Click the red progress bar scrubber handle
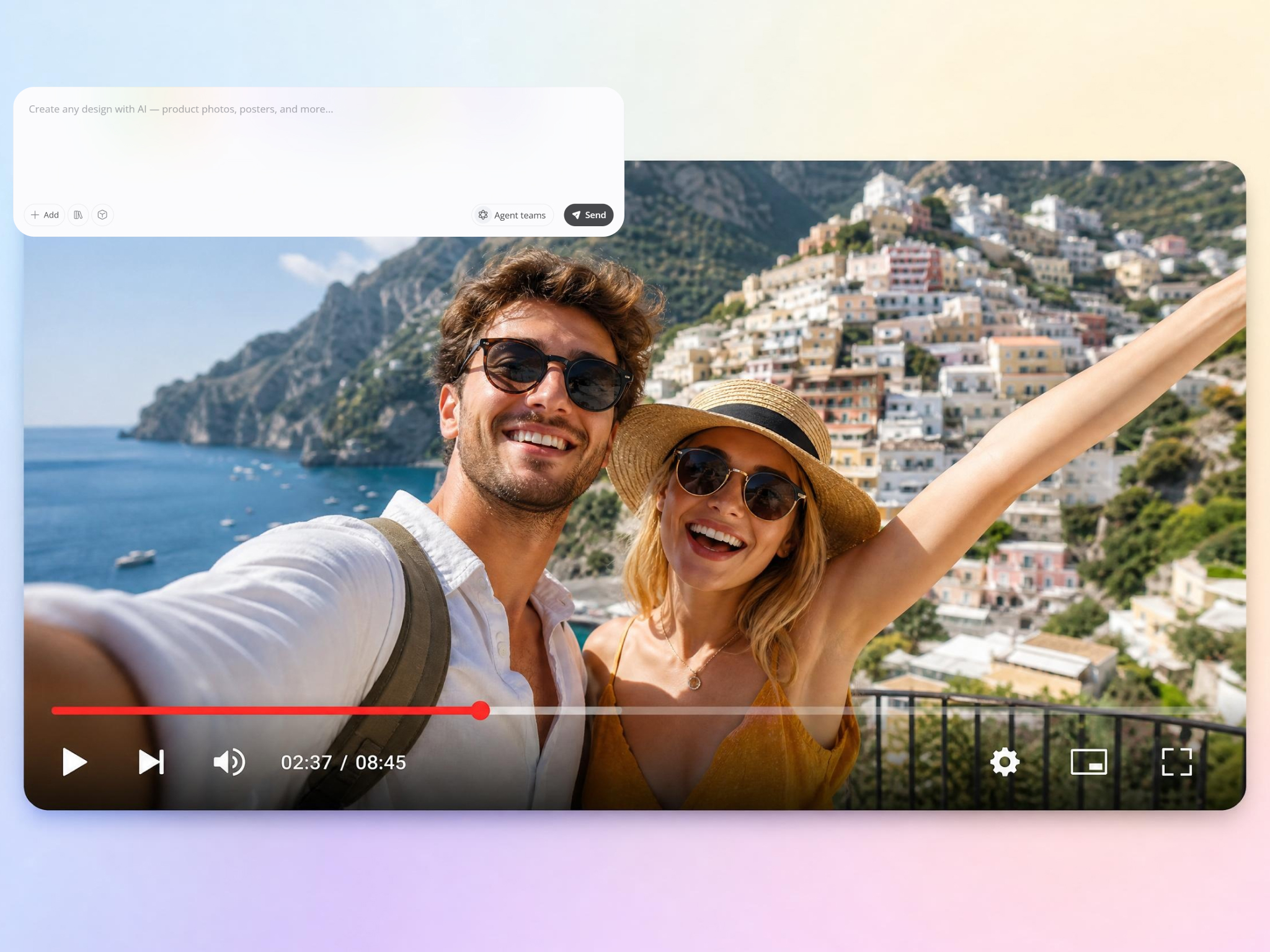 [x=480, y=710]
